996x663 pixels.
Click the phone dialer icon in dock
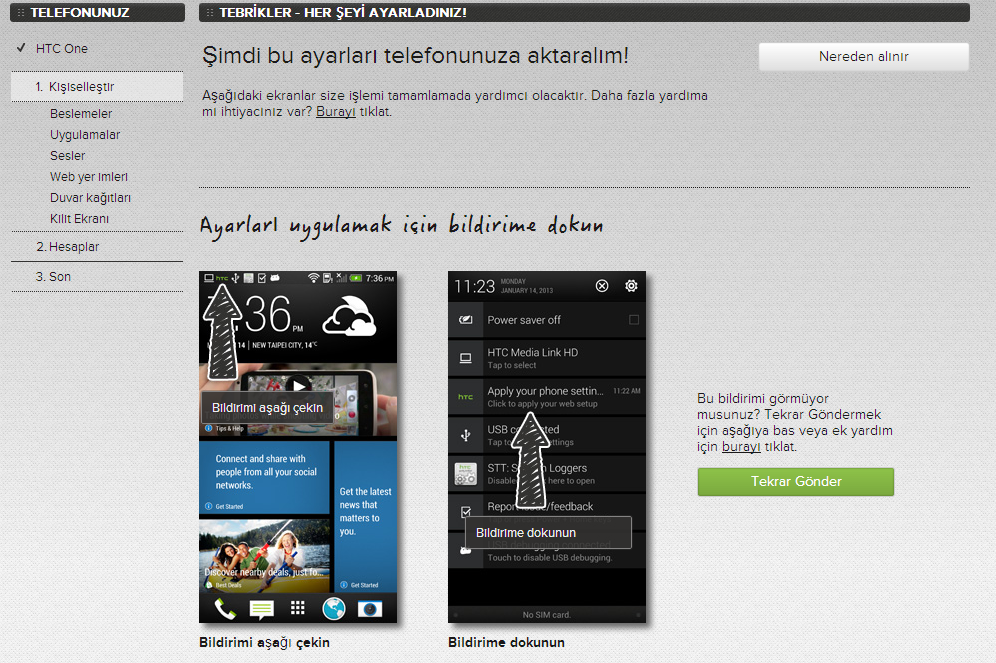tap(225, 609)
